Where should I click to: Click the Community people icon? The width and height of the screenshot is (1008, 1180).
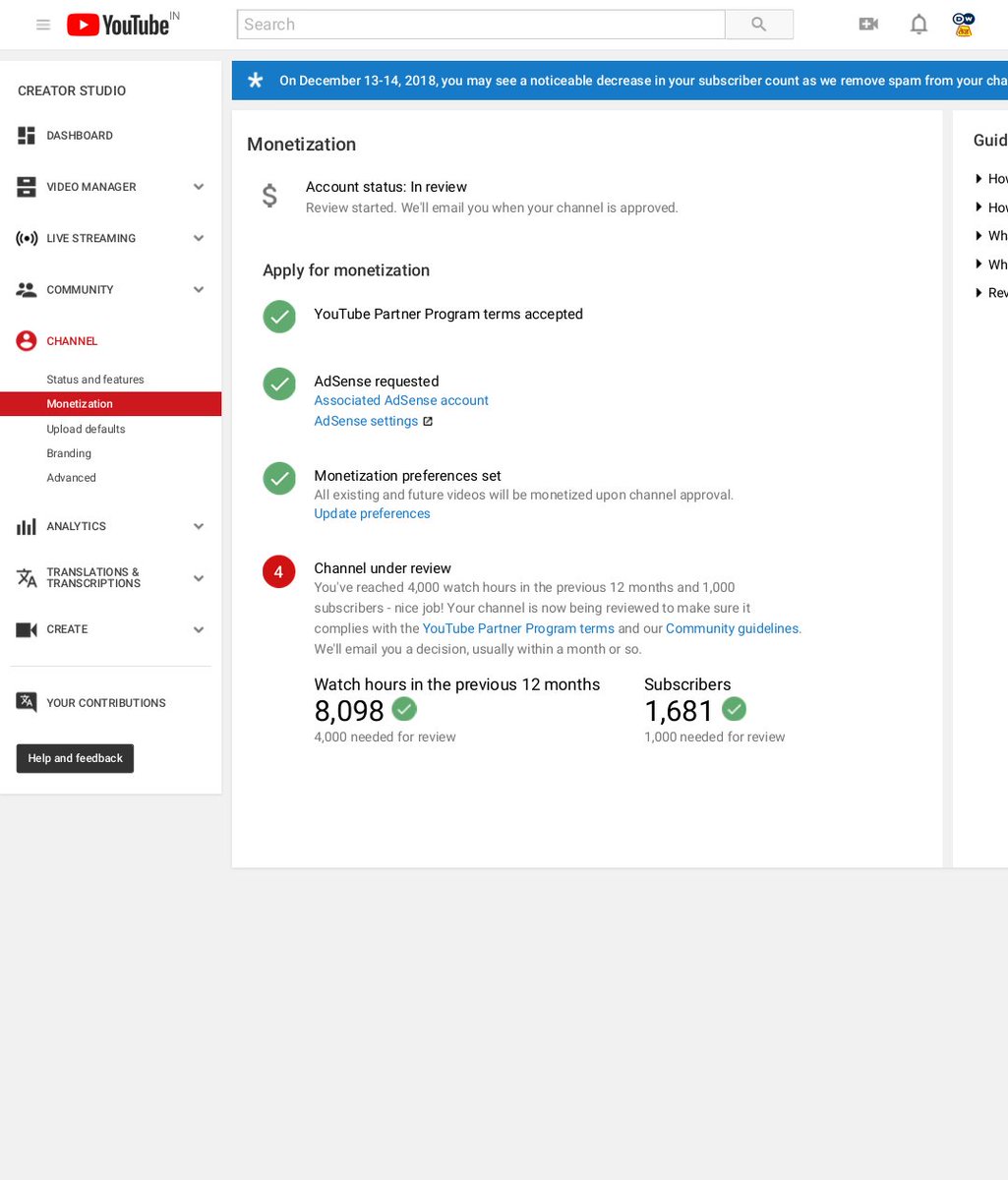pyautogui.click(x=27, y=290)
